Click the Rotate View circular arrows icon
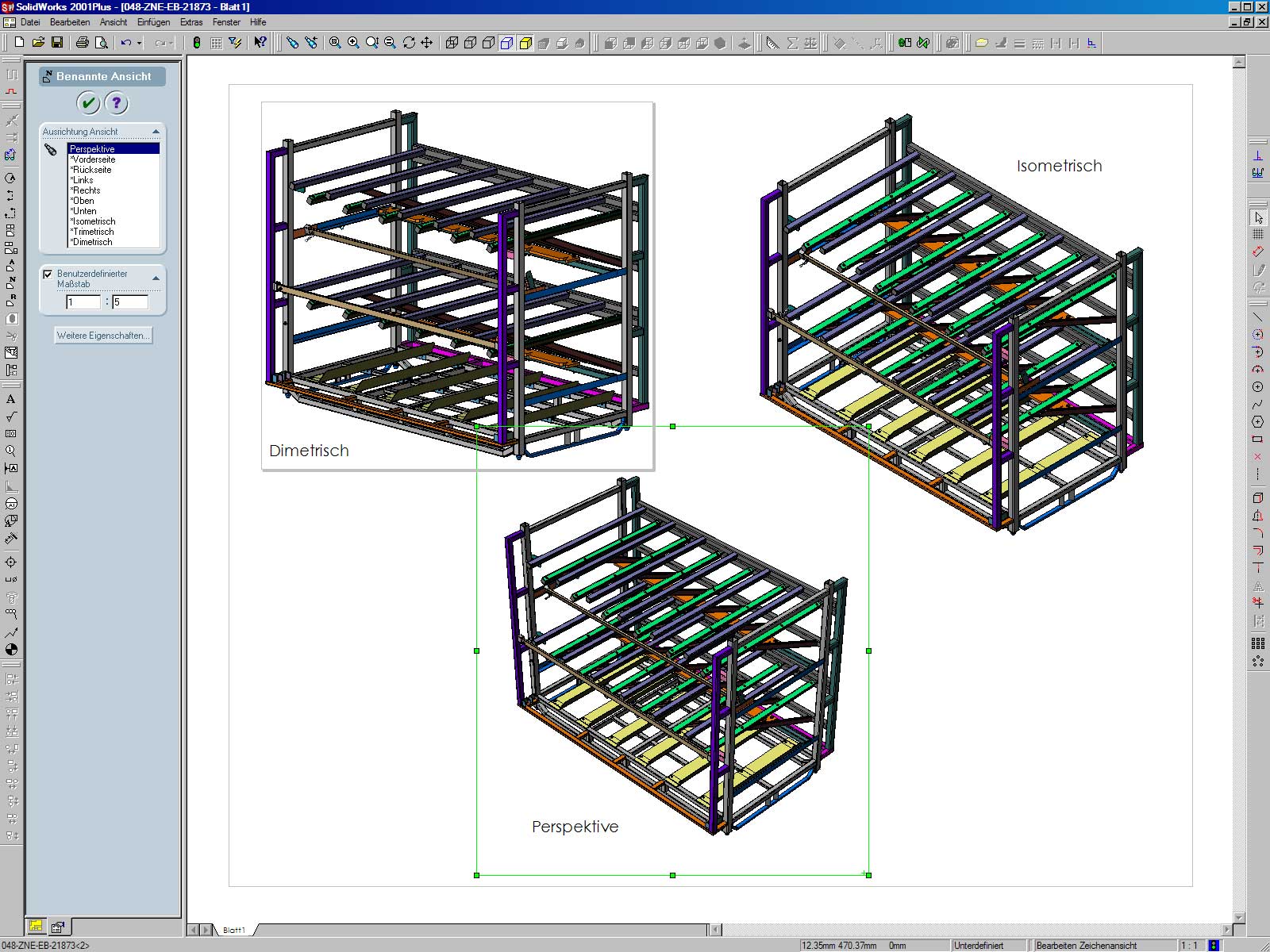 [x=409, y=43]
